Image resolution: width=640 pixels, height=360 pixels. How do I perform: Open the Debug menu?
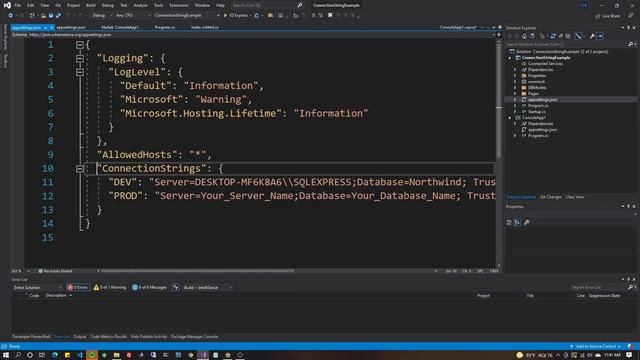108,5
